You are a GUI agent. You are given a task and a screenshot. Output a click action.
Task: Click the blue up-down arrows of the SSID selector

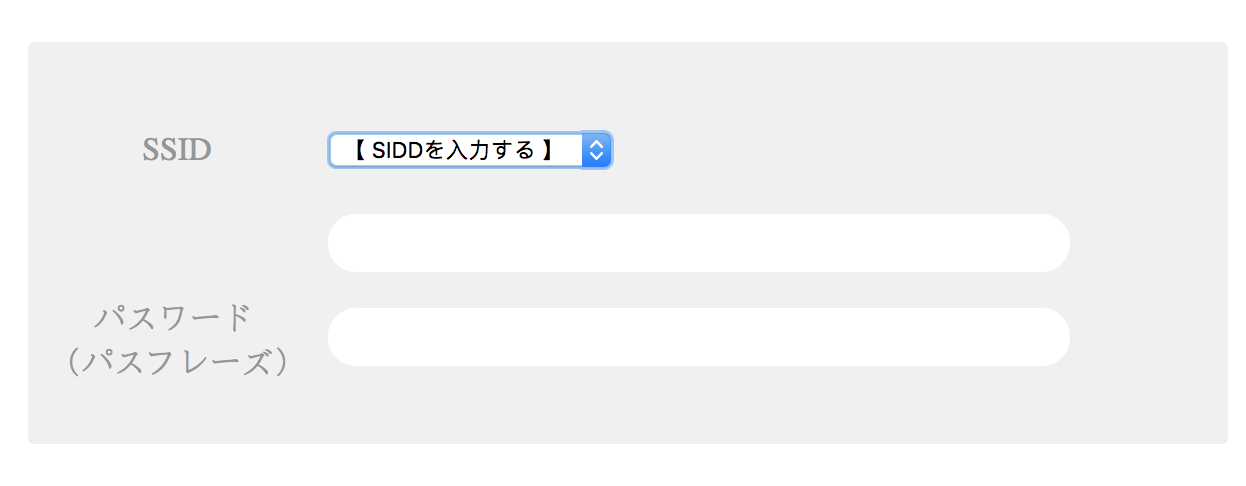[596, 150]
